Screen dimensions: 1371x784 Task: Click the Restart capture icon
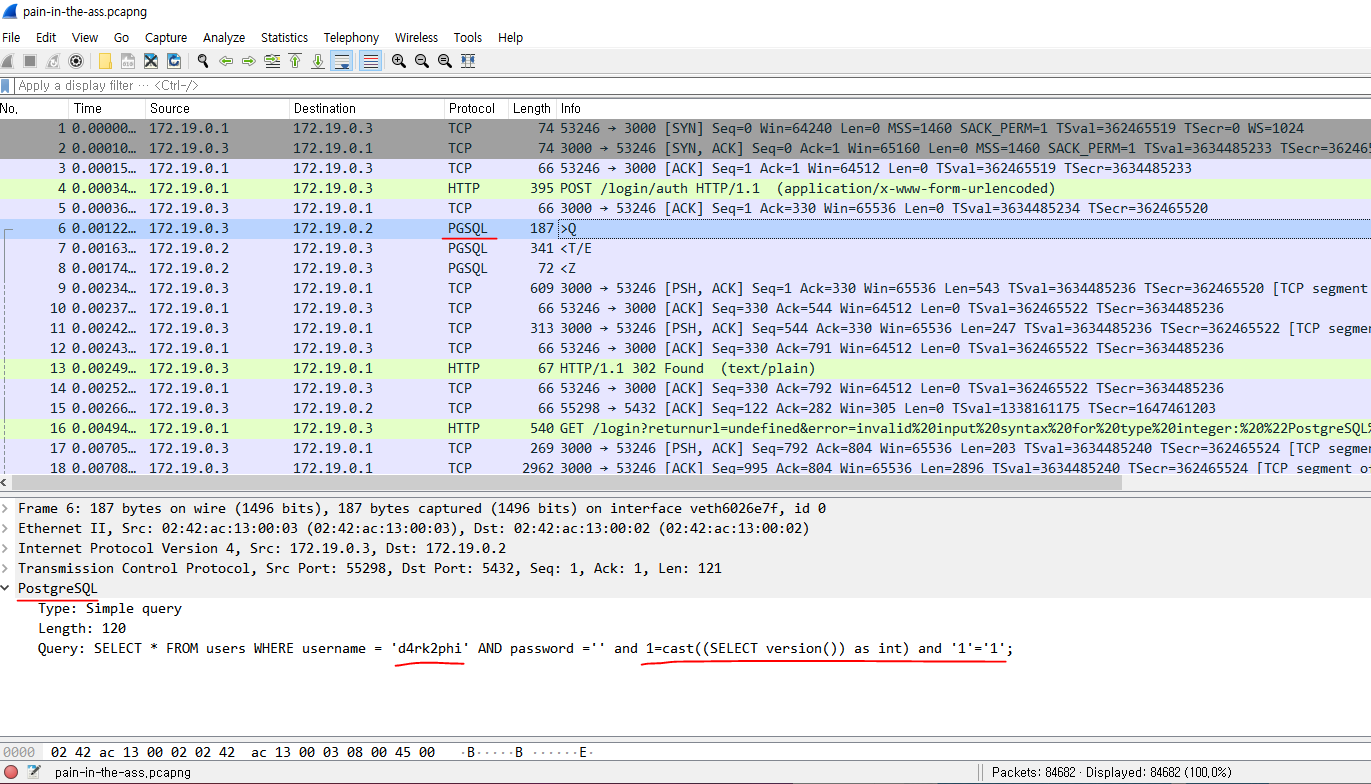53,61
